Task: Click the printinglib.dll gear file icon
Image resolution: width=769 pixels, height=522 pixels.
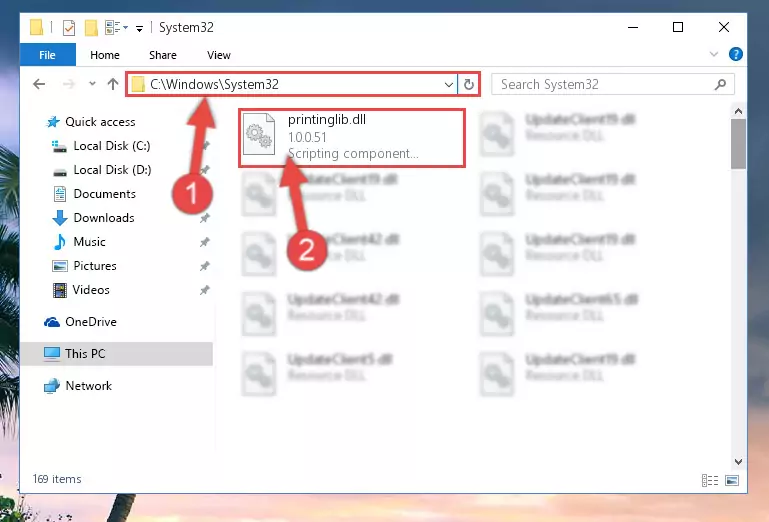Action: 259,134
